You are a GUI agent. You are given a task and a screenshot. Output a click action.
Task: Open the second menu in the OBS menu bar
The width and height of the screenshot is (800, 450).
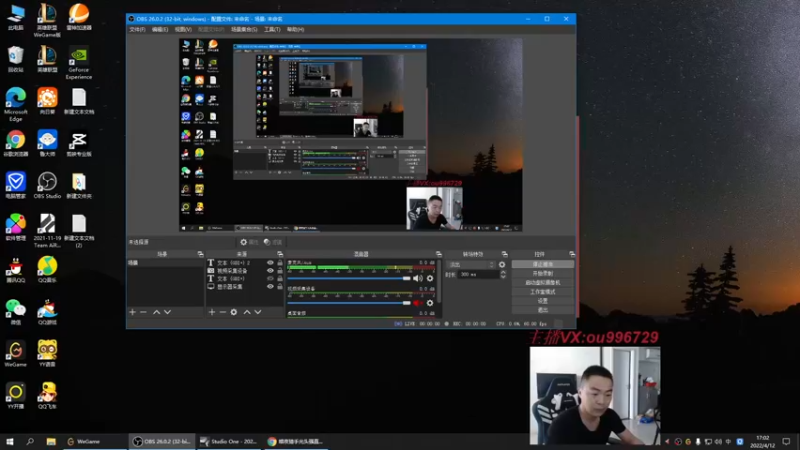(x=160, y=30)
